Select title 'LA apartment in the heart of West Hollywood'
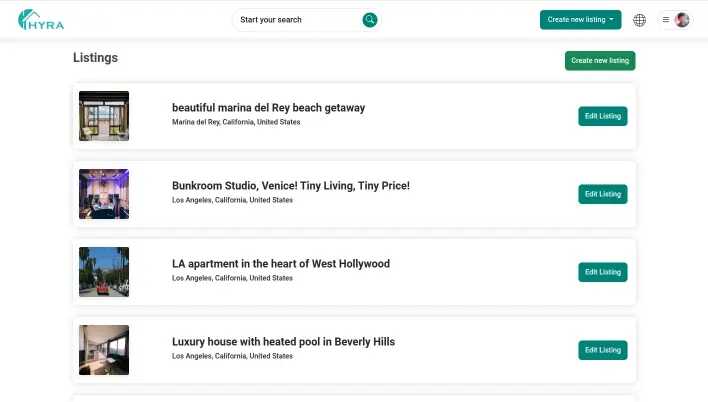Image resolution: width=708 pixels, height=402 pixels. pos(281,264)
